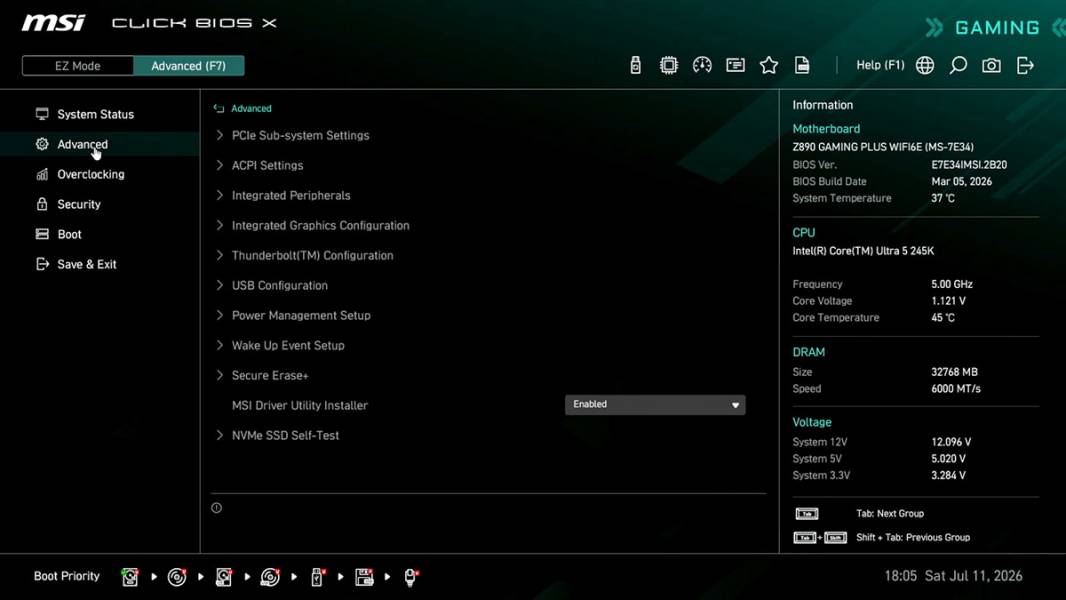The height and width of the screenshot is (600, 1066).
Task: Open Help (F1)
Action: tap(880, 65)
